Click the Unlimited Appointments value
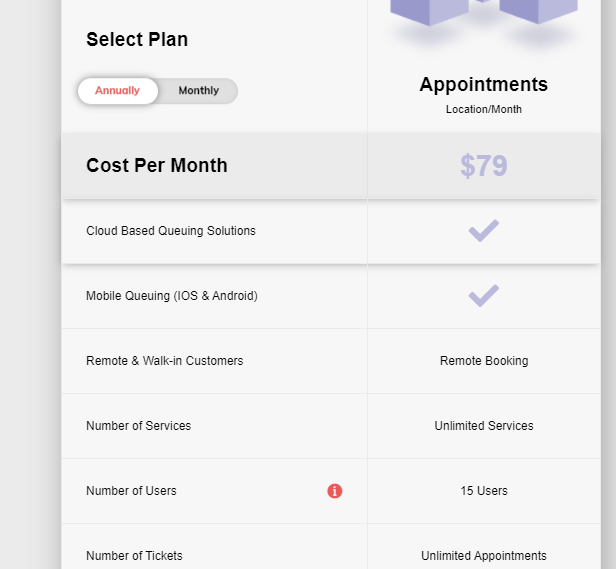Screen dimensions: 616x569 484,556
